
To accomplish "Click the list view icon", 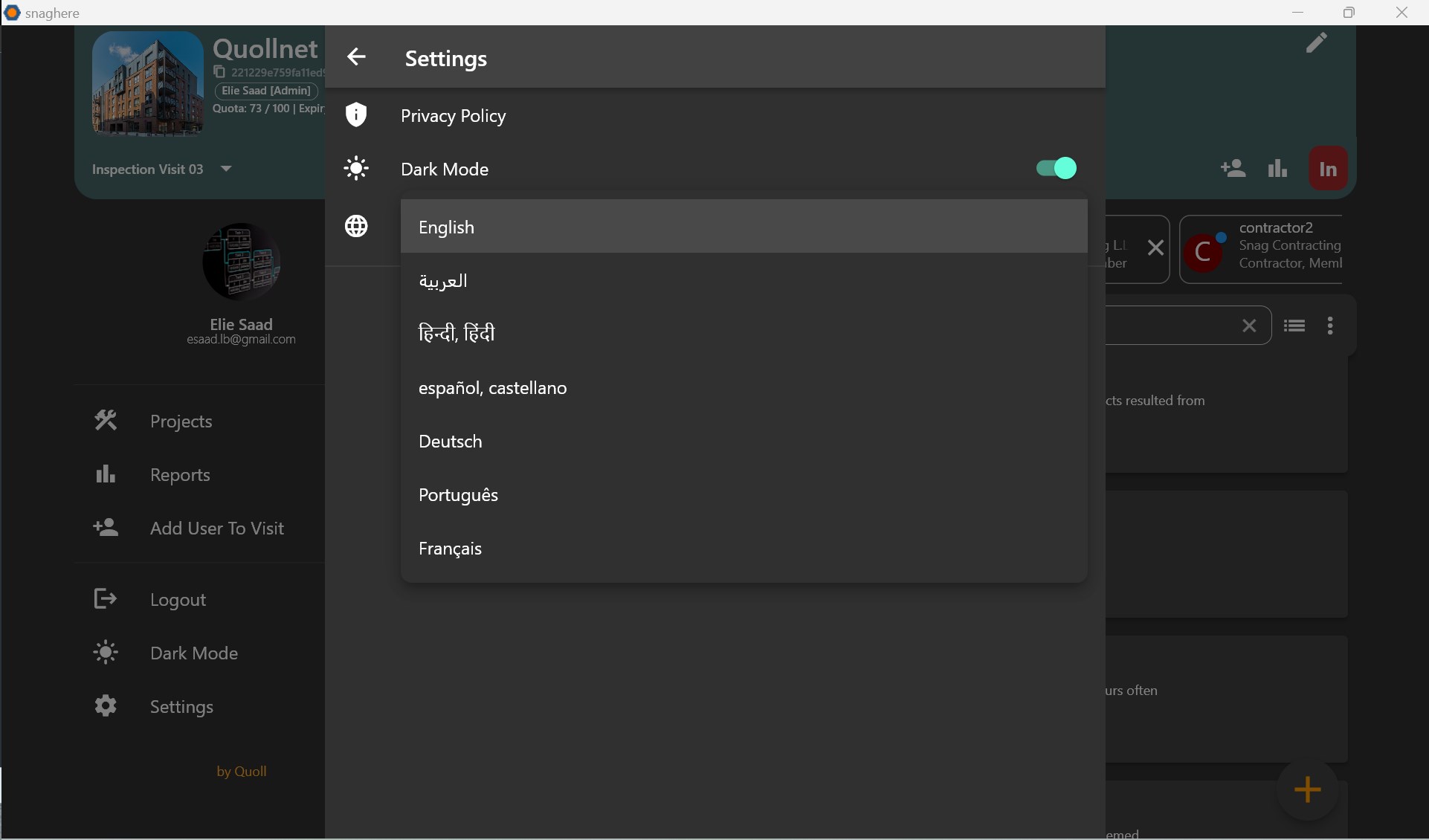I will (x=1294, y=326).
